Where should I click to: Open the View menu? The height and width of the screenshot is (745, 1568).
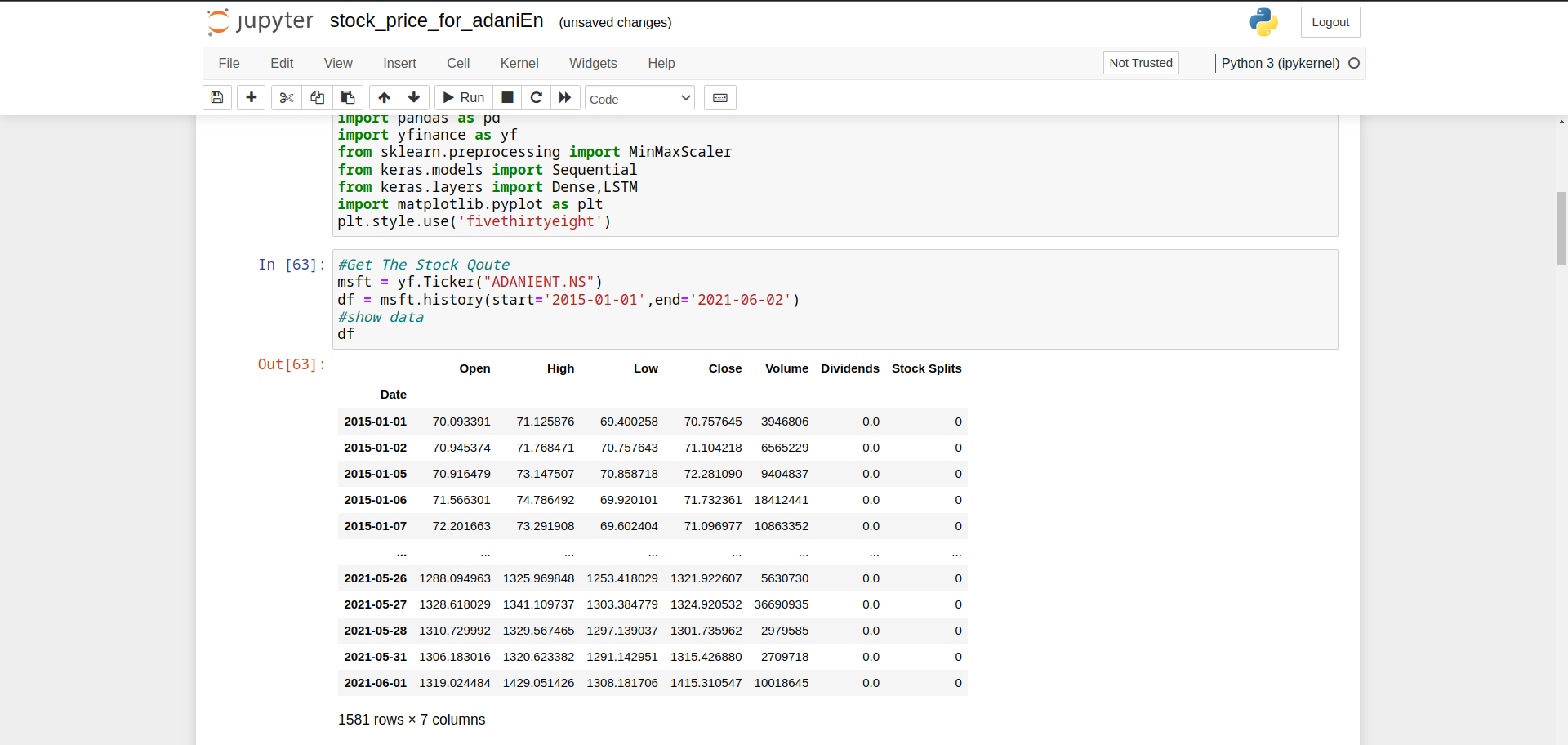(338, 64)
